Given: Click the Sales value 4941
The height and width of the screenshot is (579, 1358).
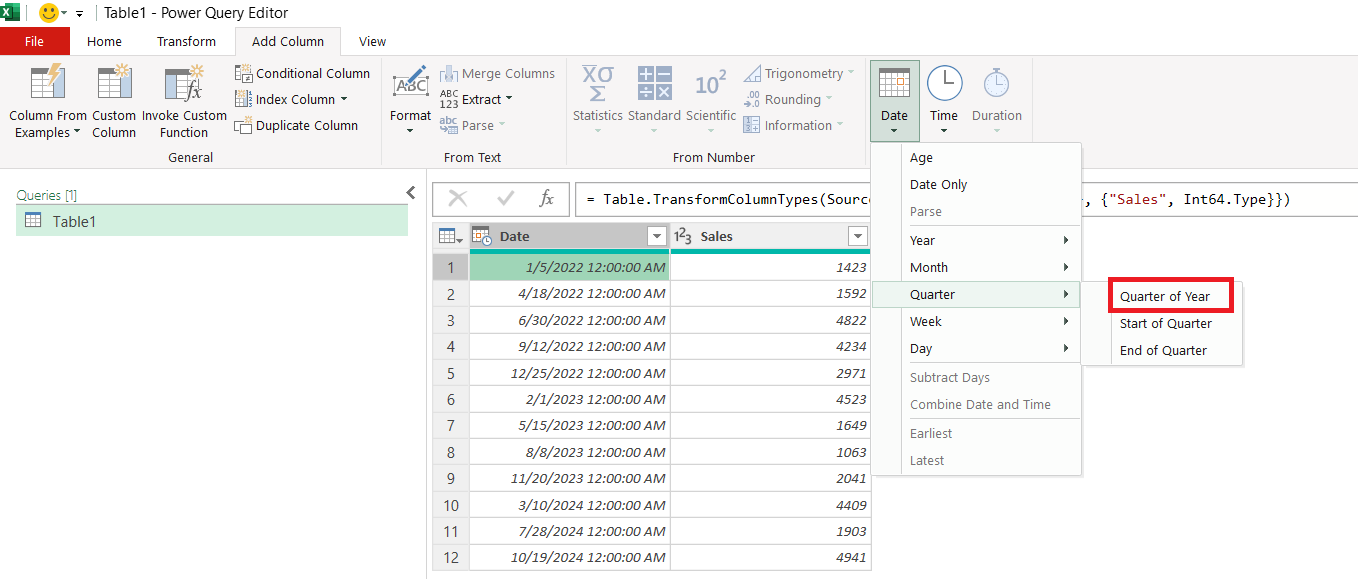Looking at the screenshot, I should 770,557.
